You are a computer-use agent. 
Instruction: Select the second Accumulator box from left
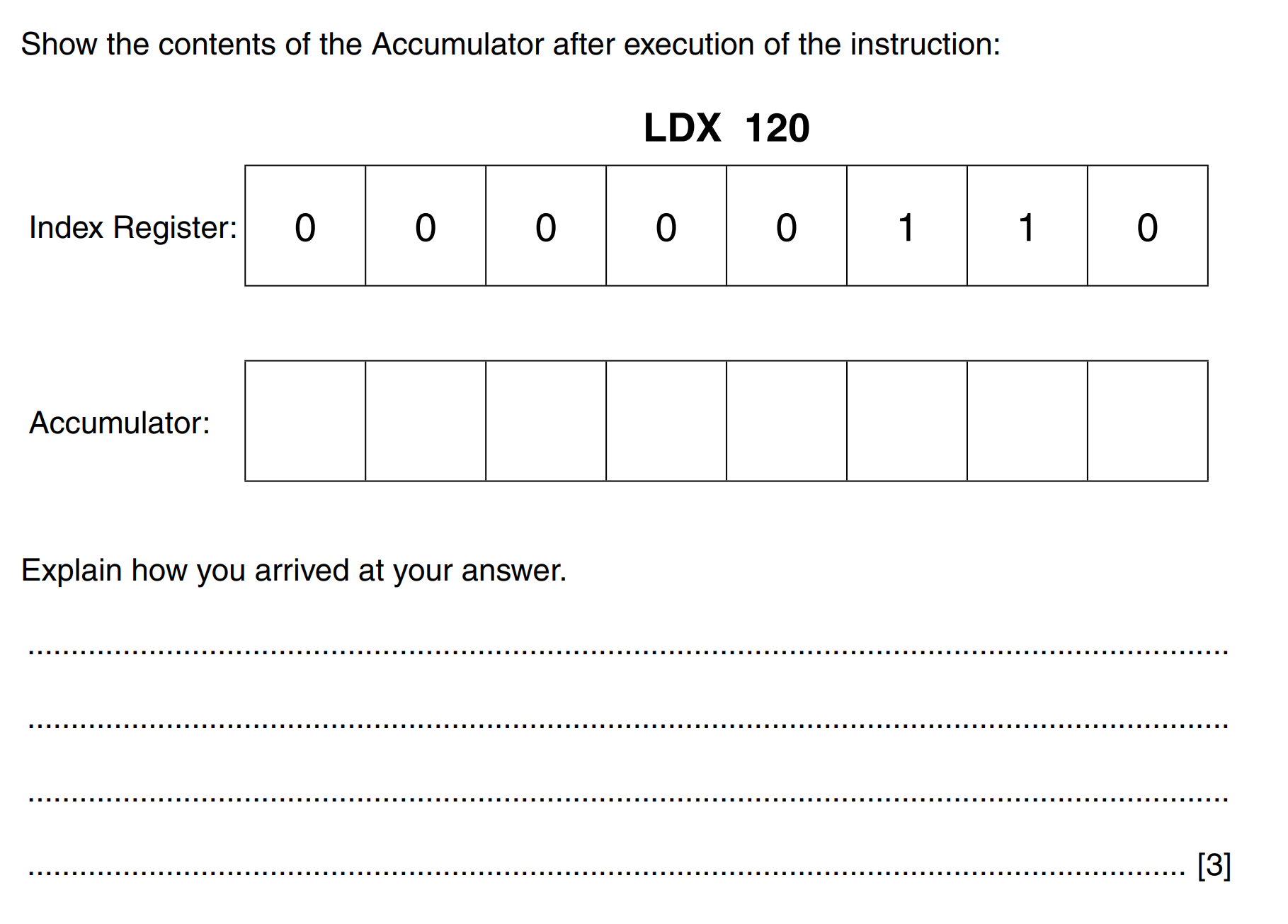click(x=426, y=421)
